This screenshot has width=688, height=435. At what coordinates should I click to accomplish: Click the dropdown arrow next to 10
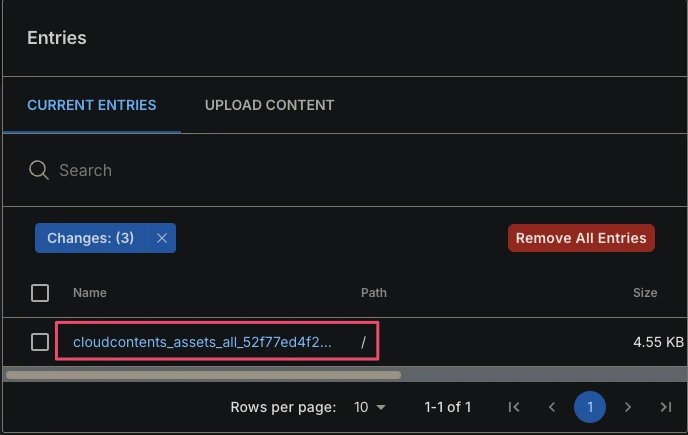[x=381, y=407]
